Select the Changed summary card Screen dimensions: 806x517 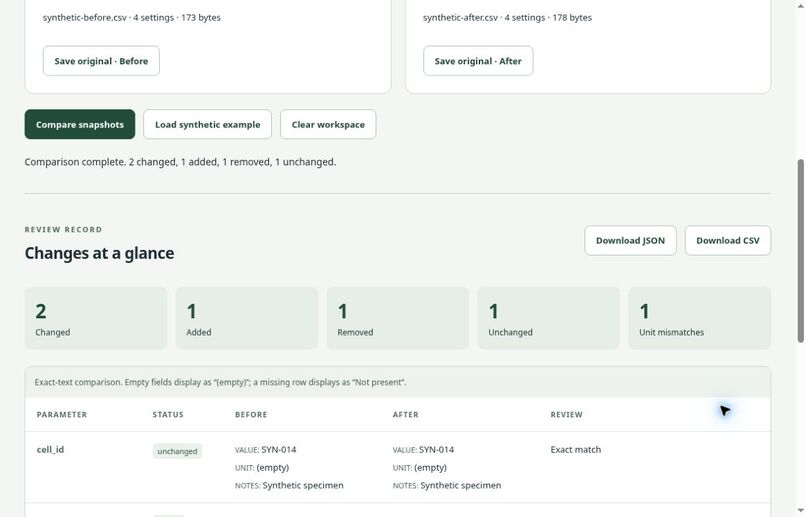[96, 318]
